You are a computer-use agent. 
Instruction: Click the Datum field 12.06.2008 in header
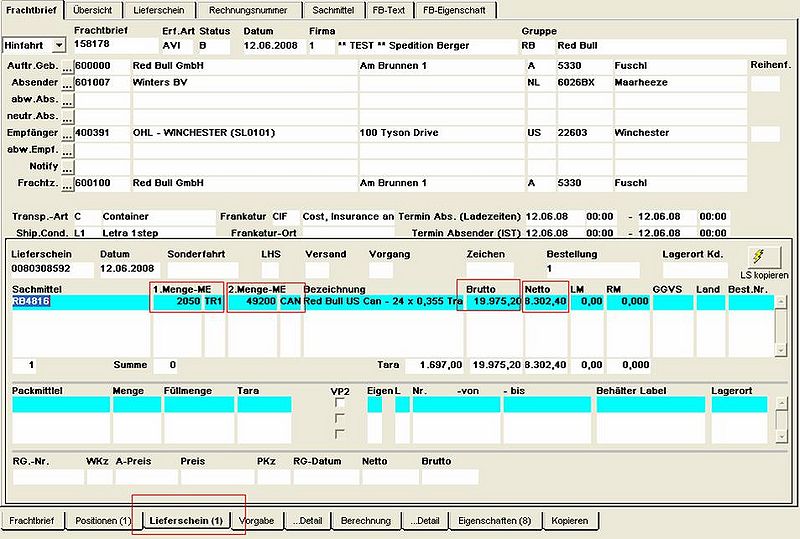(274, 45)
